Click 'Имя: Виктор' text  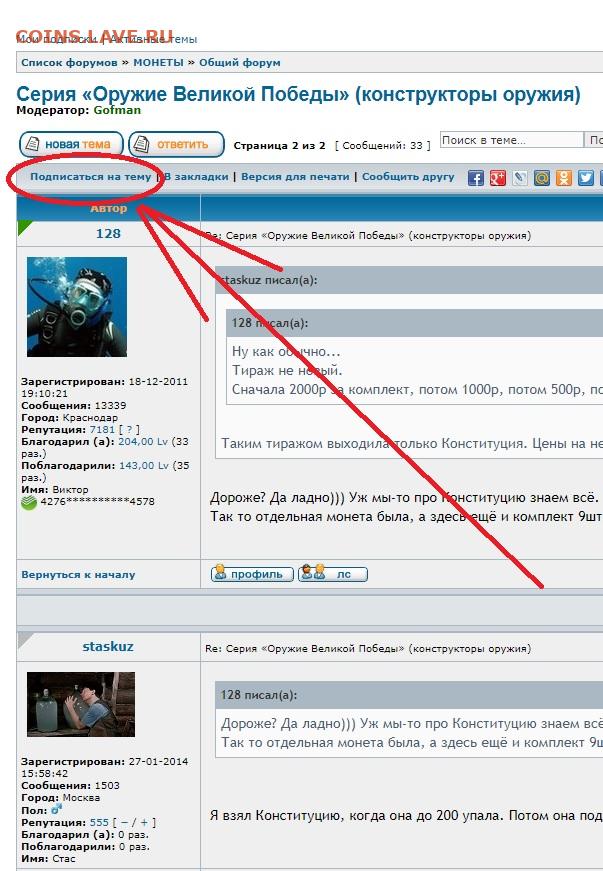point(55,489)
